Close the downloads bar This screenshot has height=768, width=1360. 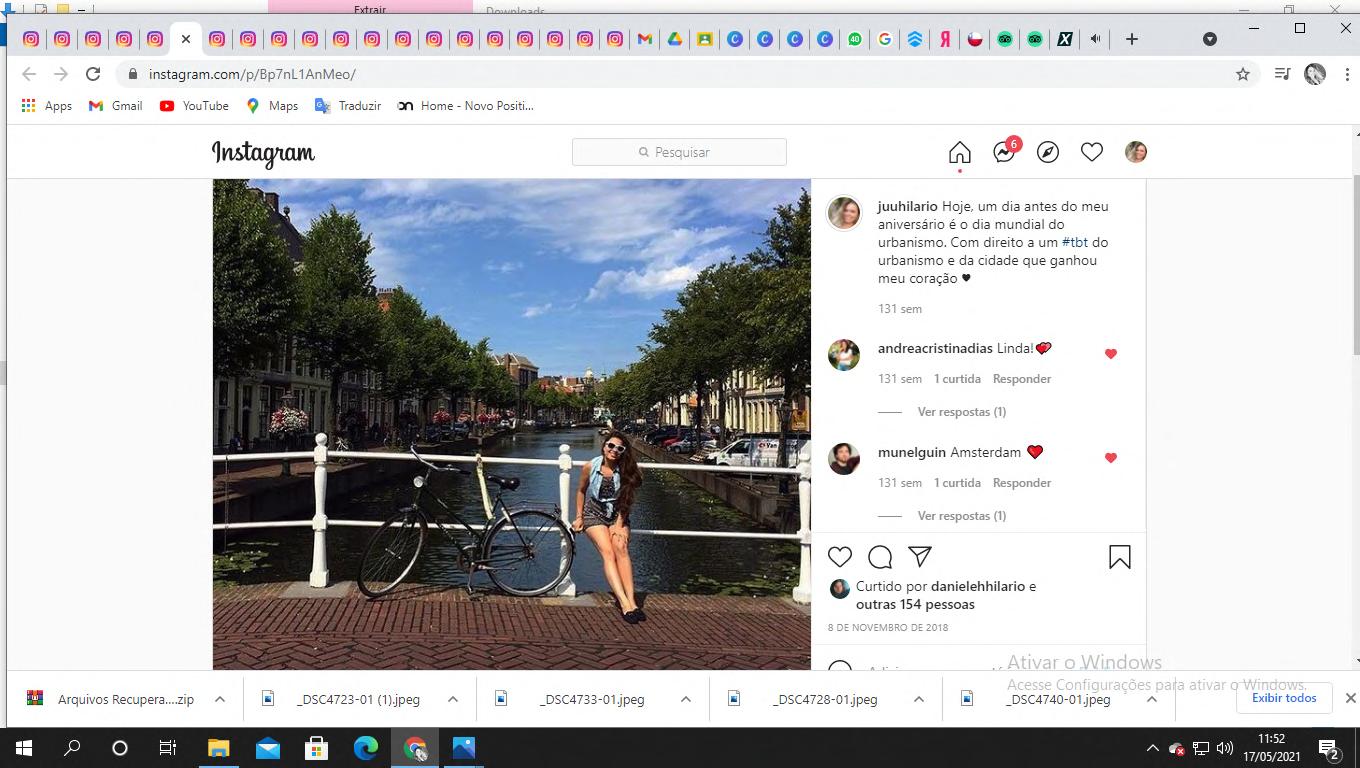[1350, 698]
